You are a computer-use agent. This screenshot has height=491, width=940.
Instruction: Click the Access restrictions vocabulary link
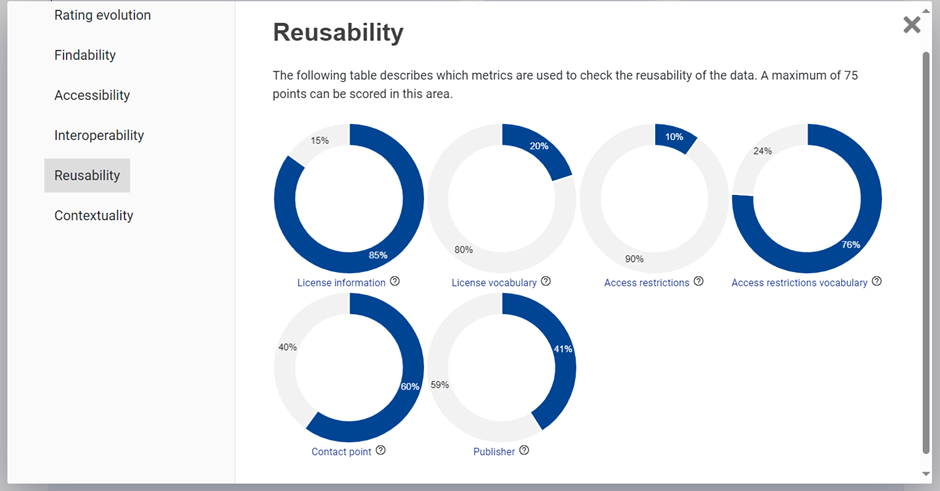[799, 283]
